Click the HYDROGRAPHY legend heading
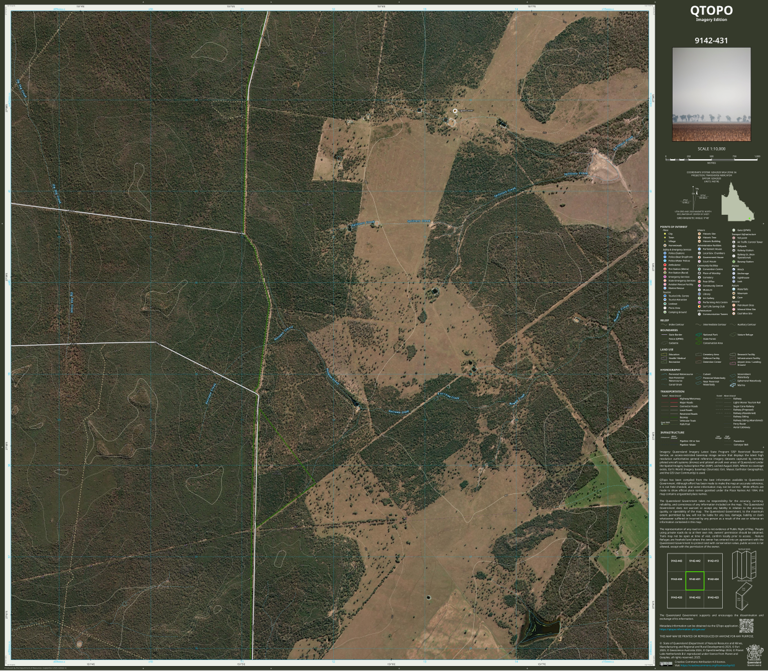 pyautogui.click(x=670, y=370)
